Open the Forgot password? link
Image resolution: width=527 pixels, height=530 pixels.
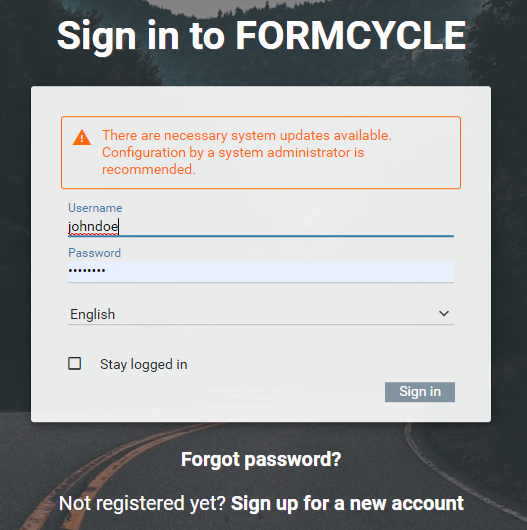pos(261,460)
